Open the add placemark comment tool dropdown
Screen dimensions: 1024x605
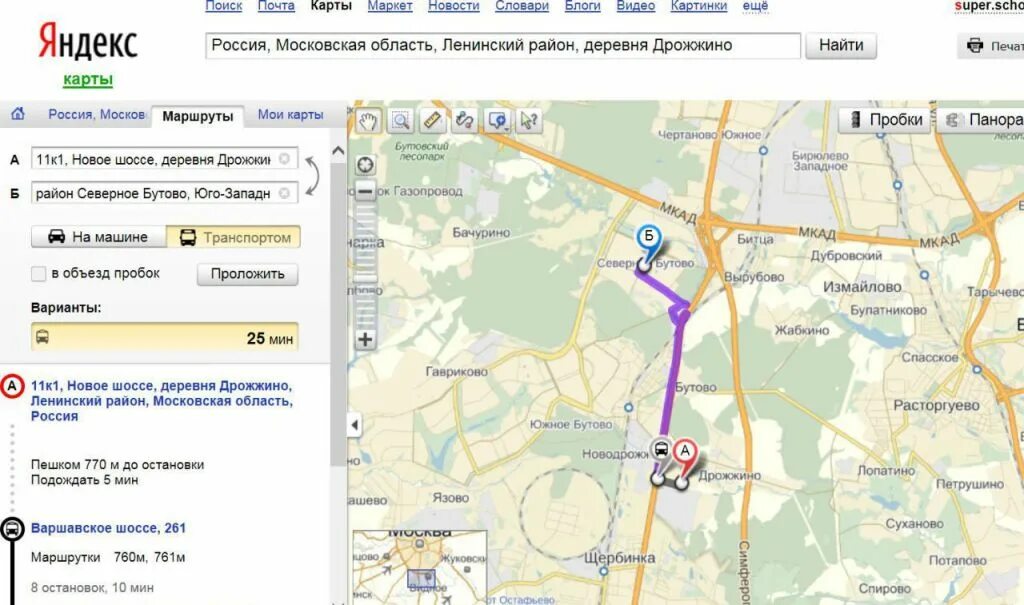click(498, 121)
